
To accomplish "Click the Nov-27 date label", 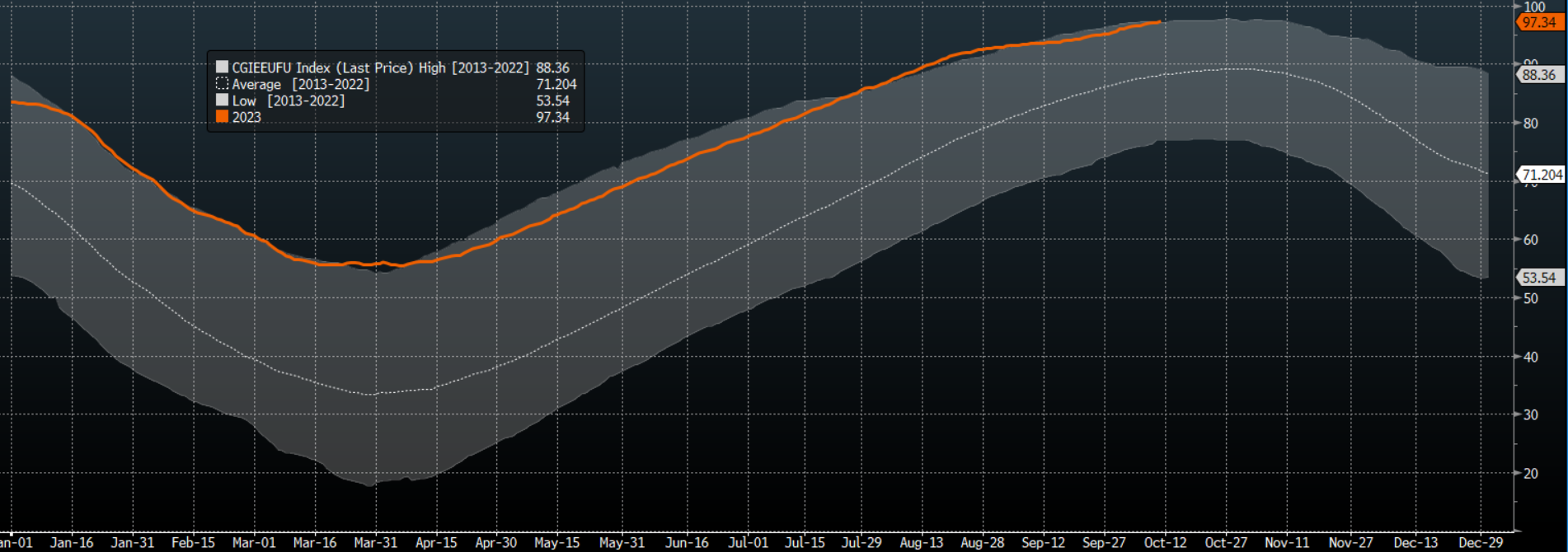I will click(x=1350, y=542).
